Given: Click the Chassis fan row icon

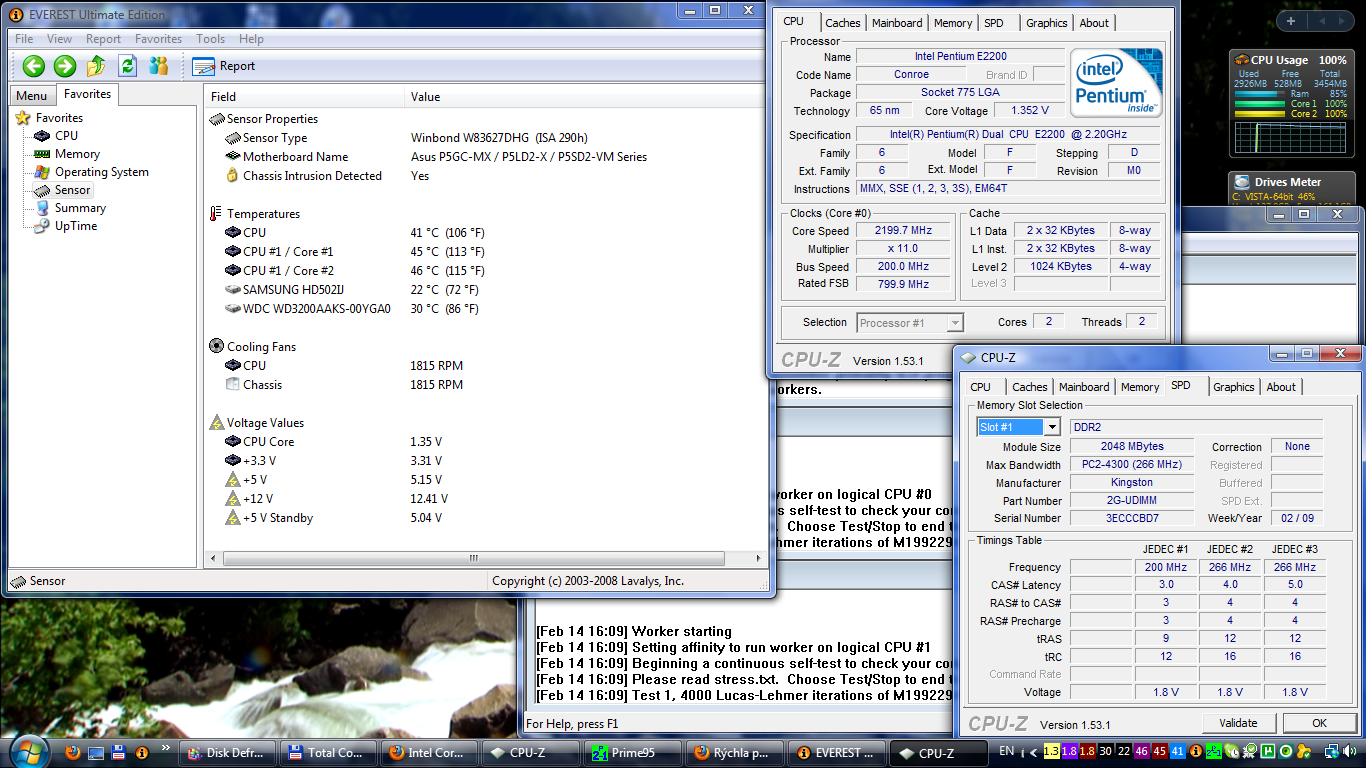Looking at the screenshot, I should 233,385.
